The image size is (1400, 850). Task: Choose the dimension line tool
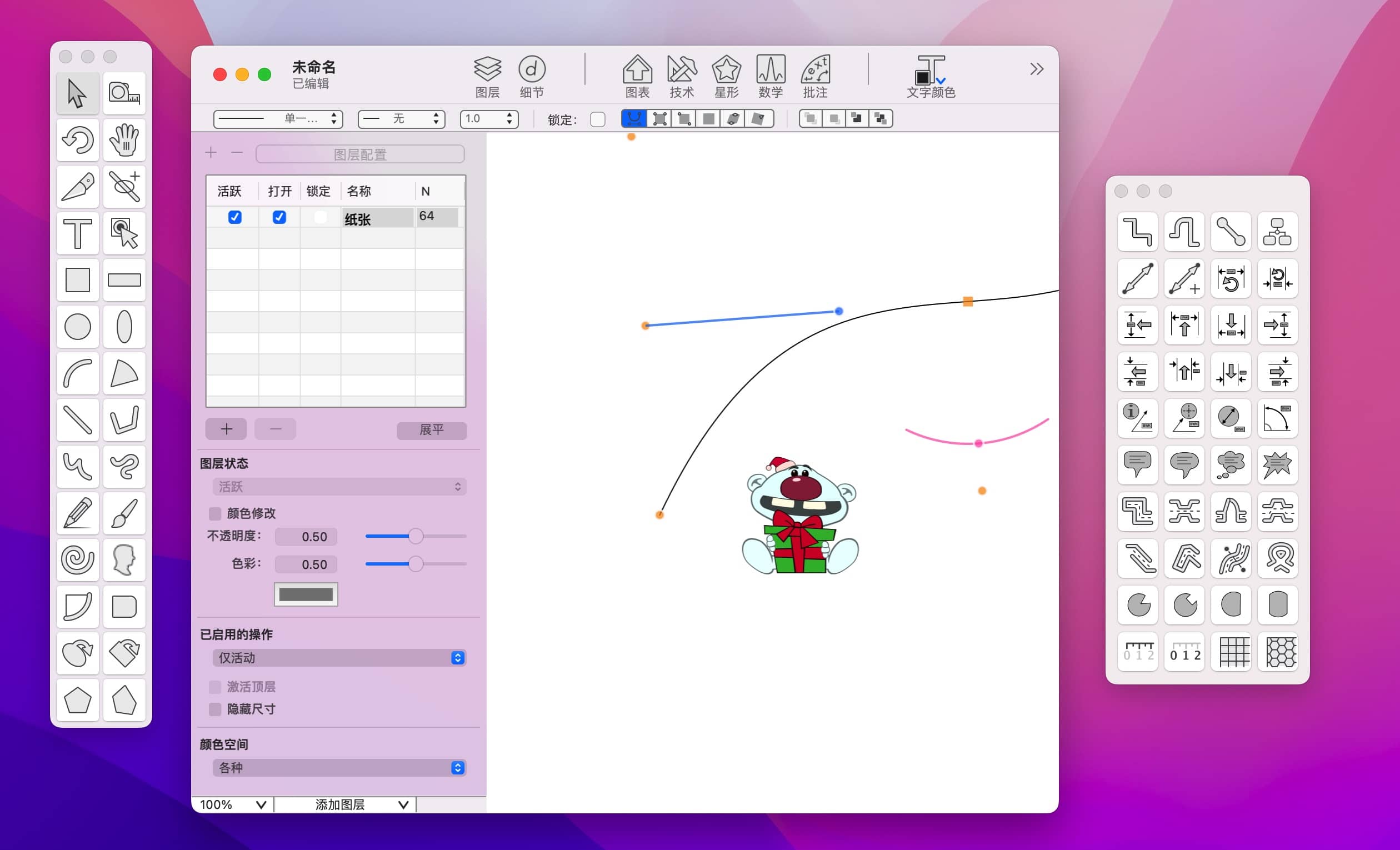pyautogui.click(x=1138, y=278)
